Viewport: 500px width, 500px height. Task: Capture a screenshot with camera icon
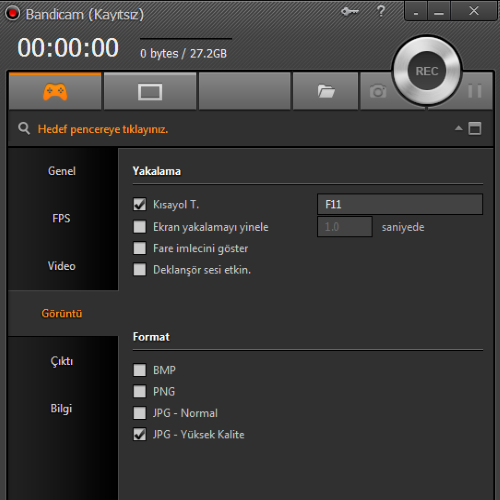coord(378,91)
